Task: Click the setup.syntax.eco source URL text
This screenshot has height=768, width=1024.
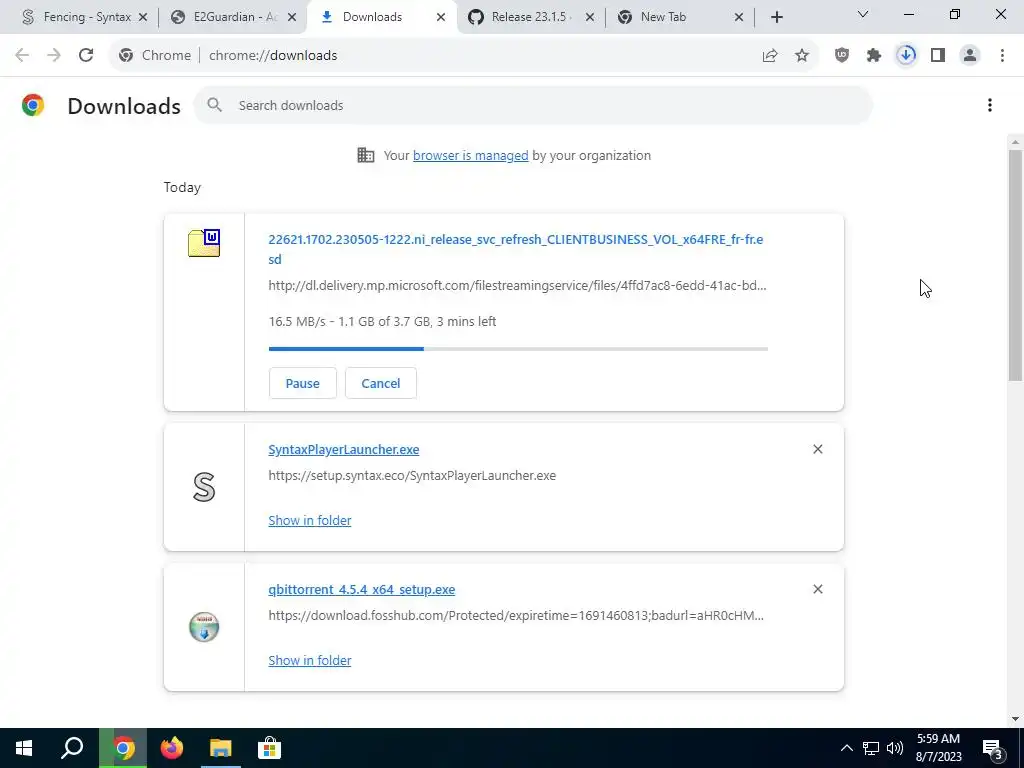Action: click(x=412, y=475)
